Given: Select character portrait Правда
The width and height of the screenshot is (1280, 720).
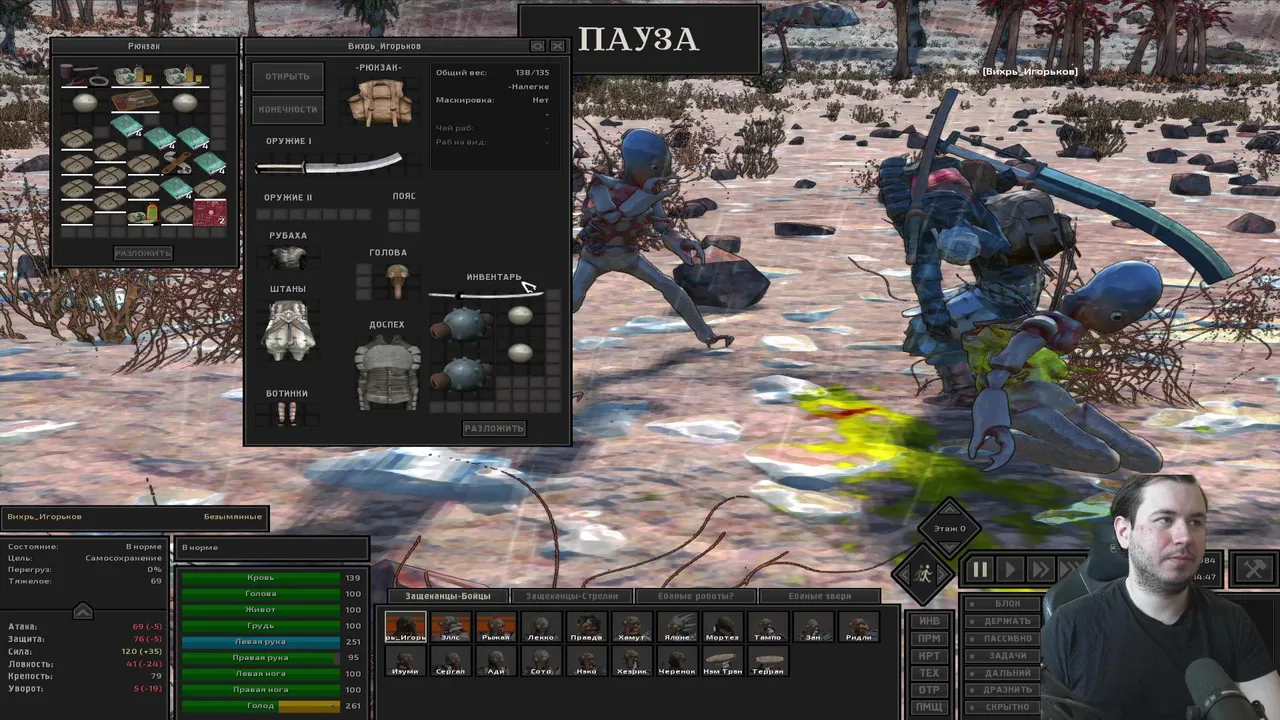Looking at the screenshot, I should pos(586,627).
